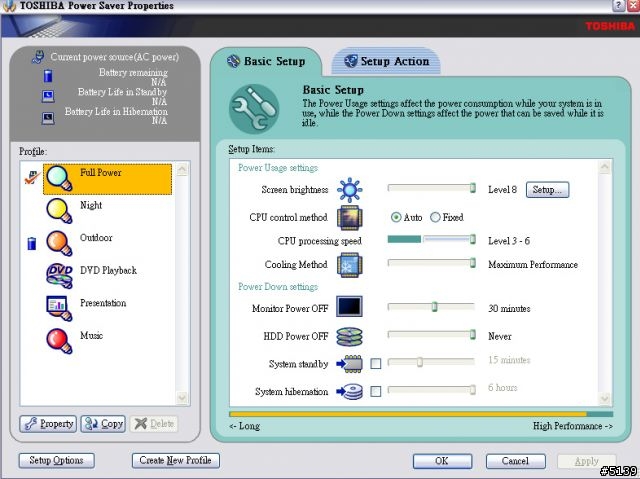
Task: Click the Long to High Performance bar
Action: (421, 414)
